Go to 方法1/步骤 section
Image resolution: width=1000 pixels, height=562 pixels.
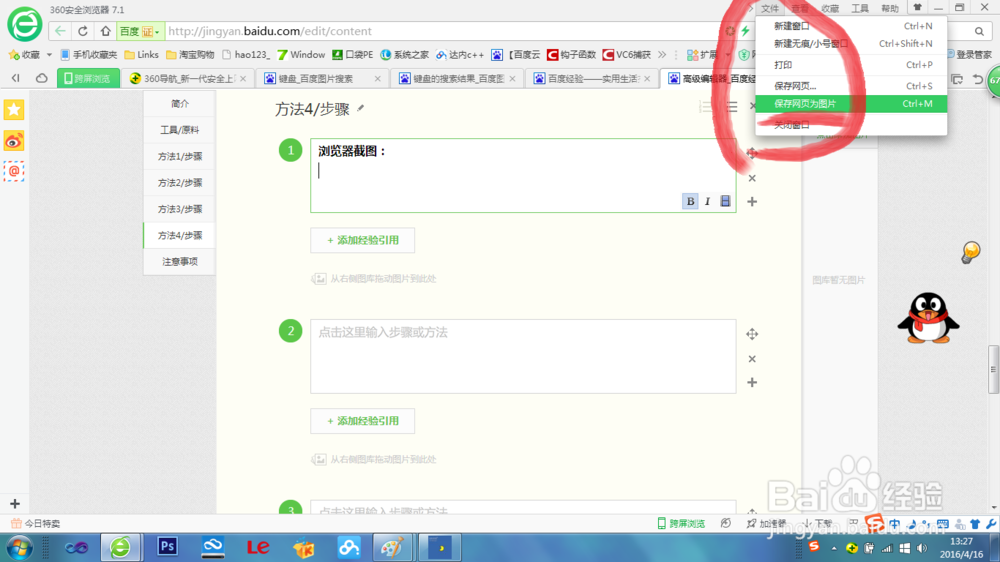point(180,156)
